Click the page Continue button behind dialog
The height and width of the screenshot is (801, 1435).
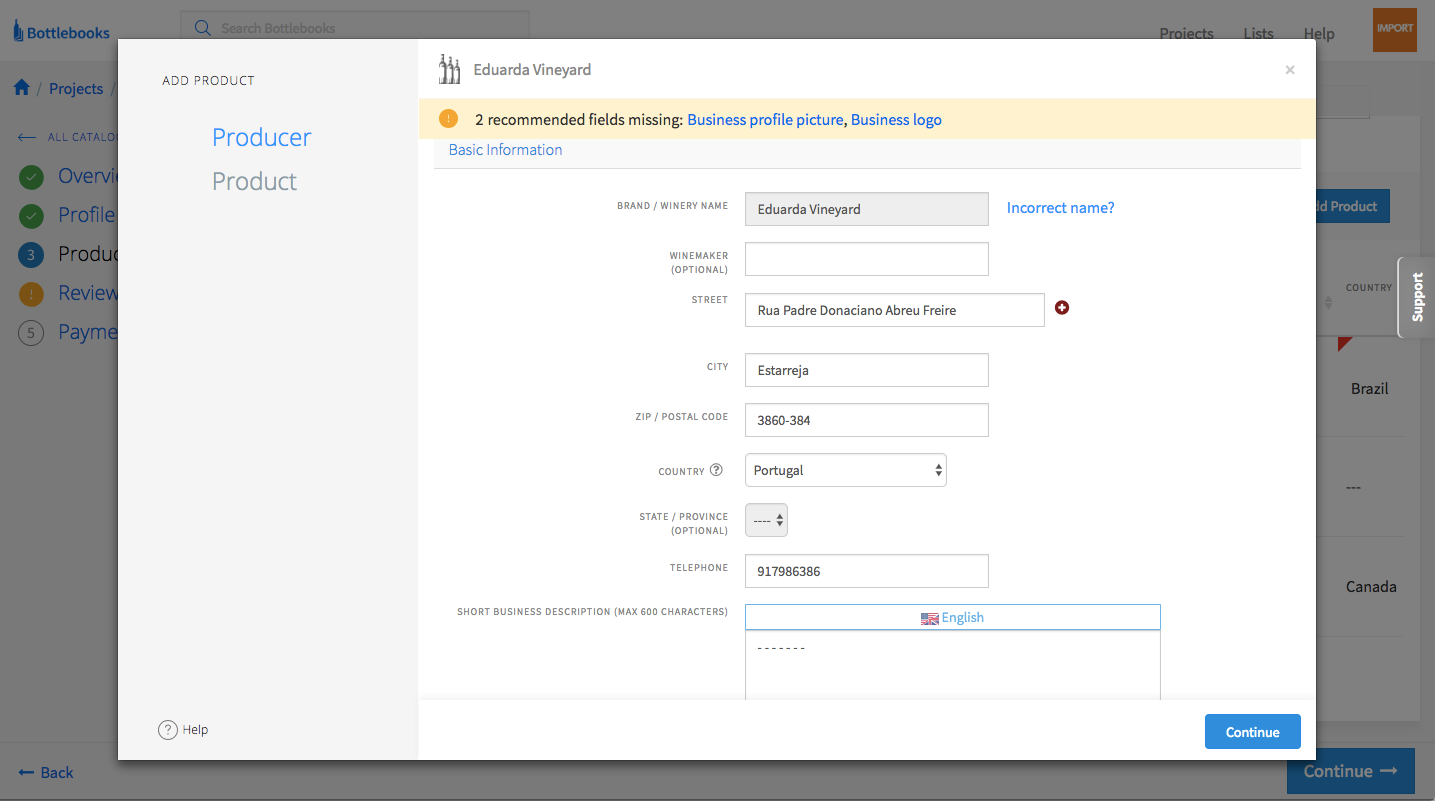click(1351, 771)
